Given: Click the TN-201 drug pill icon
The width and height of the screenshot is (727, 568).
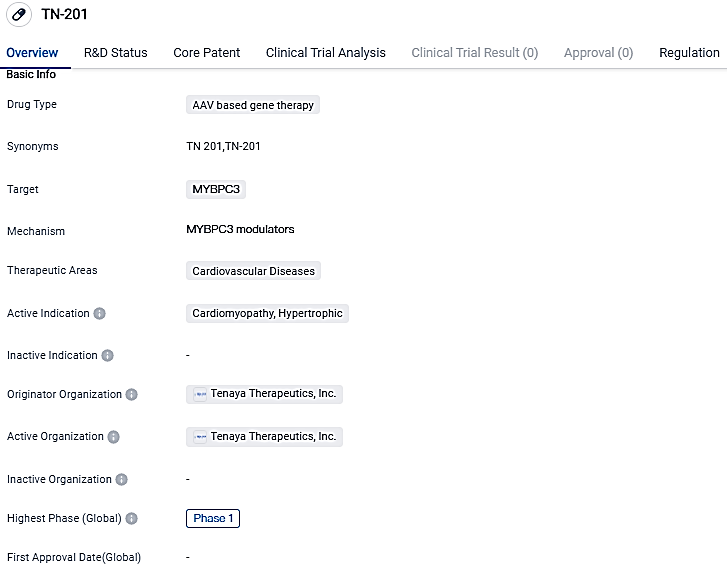Looking at the screenshot, I should click(x=19, y=15).
